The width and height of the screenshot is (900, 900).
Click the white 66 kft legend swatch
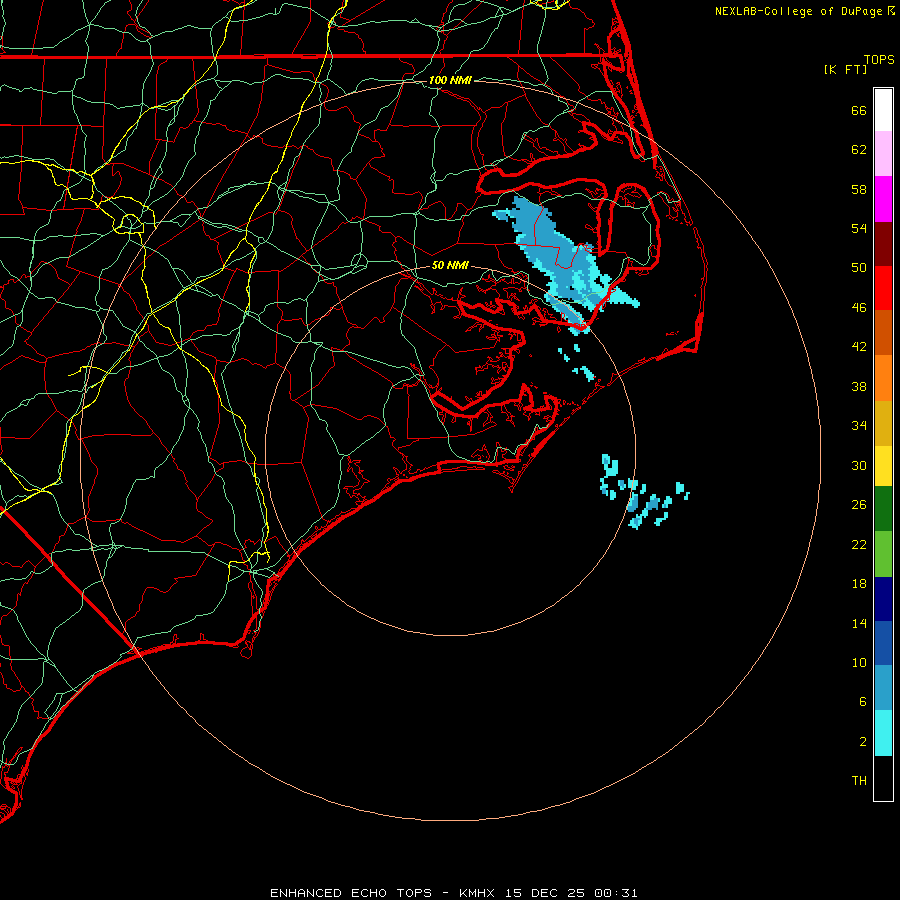pyautogui.click(x=883, y=110)
